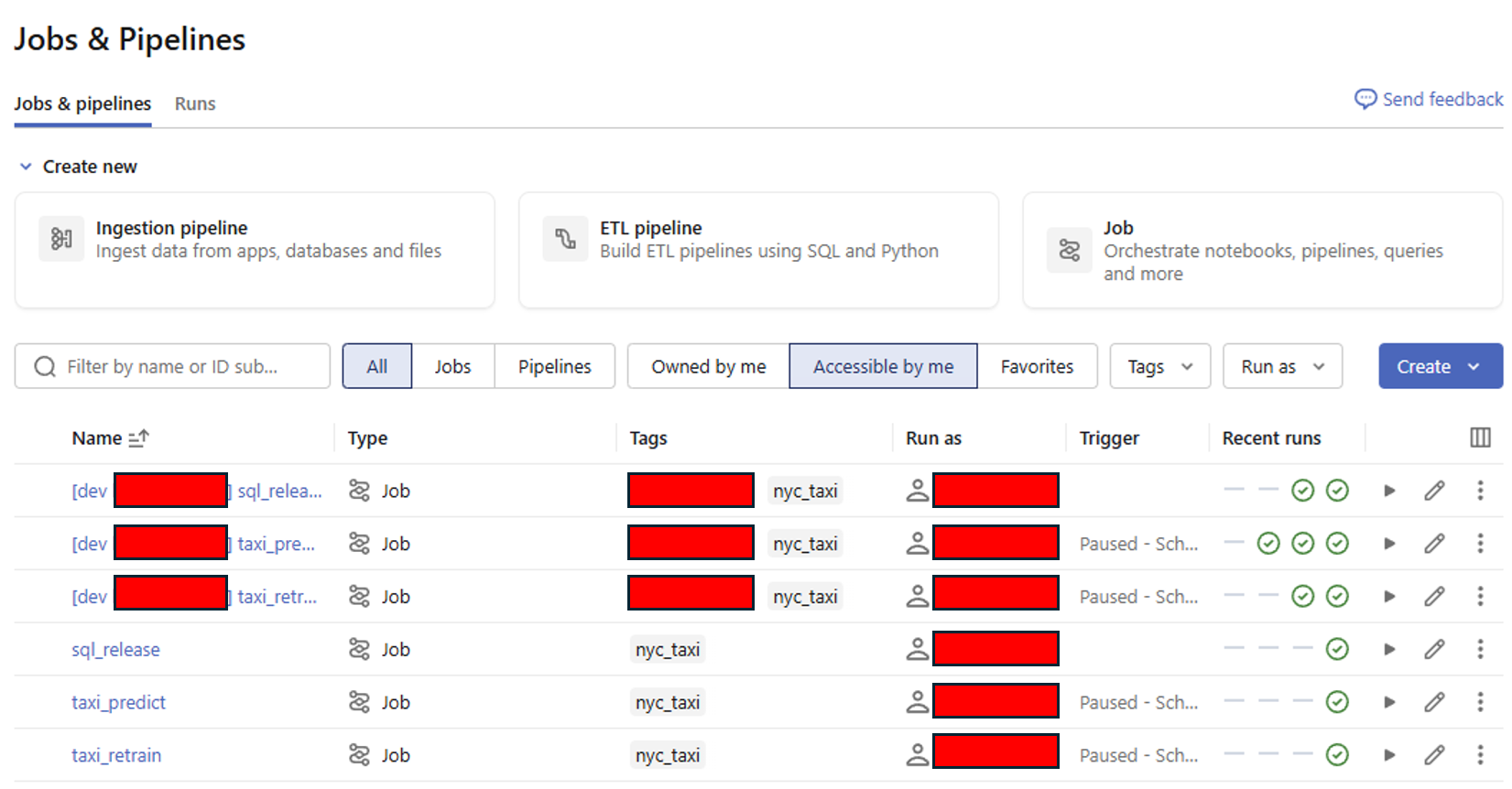Screen dimensions: 1512x789
Task: Open more options for taxi_predict row
Action: point(1480,703)
